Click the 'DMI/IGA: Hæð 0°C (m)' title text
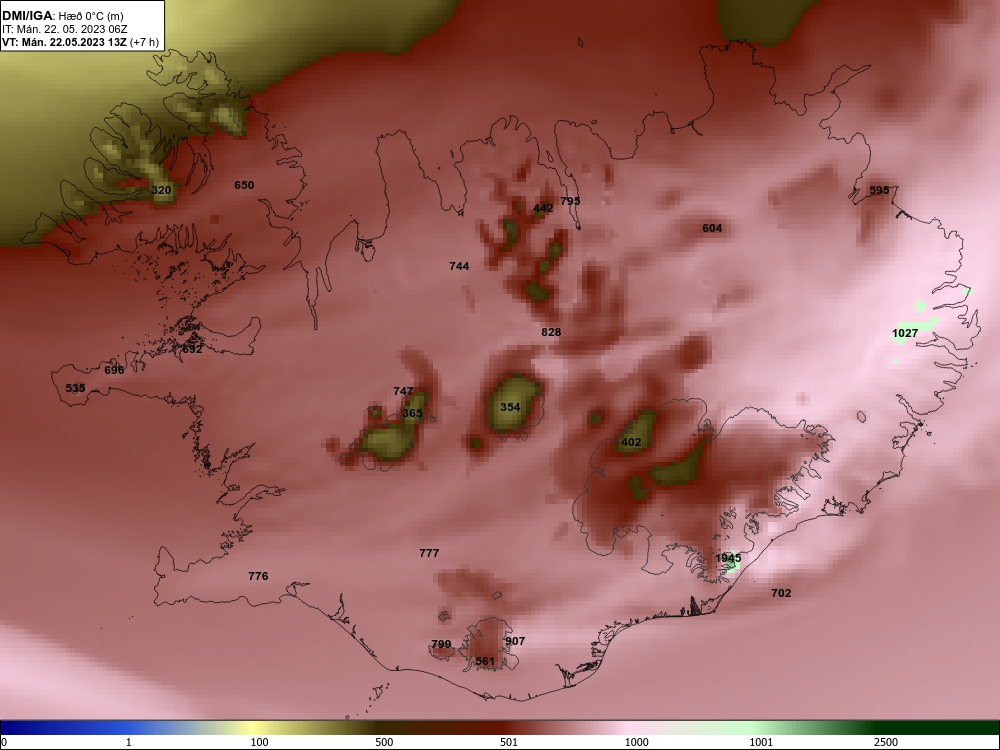The height and width of the screenshot is (750, 1000). click(62, 16)
